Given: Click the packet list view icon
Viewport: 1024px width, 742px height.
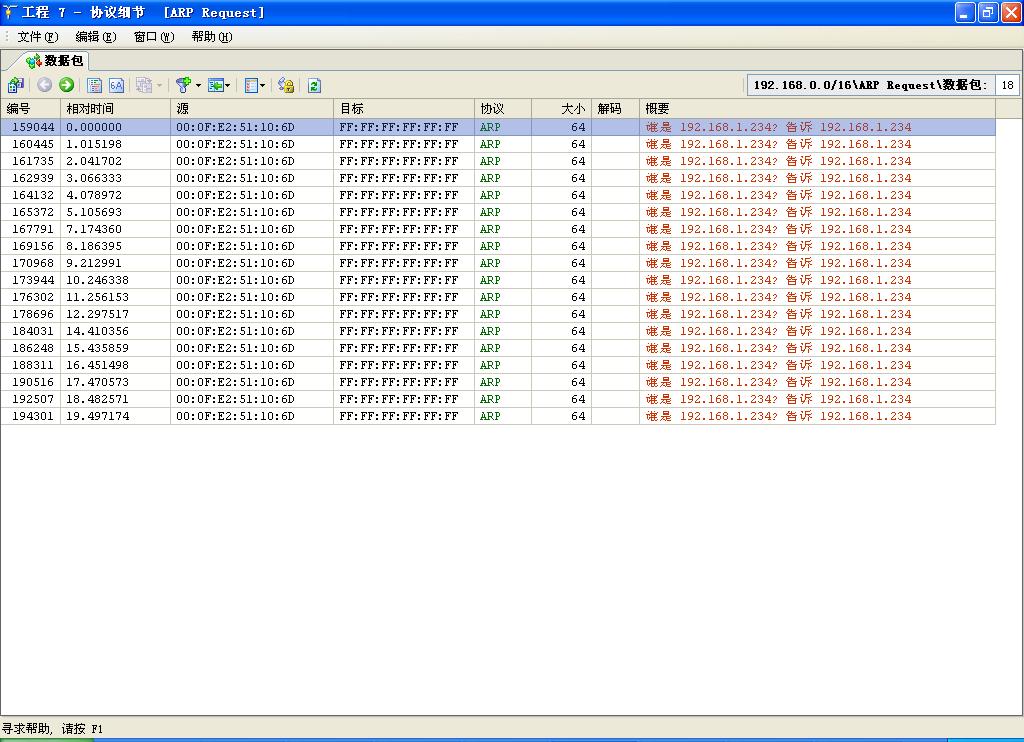Looking at the screenshot, I should click(x=95, y=86).
